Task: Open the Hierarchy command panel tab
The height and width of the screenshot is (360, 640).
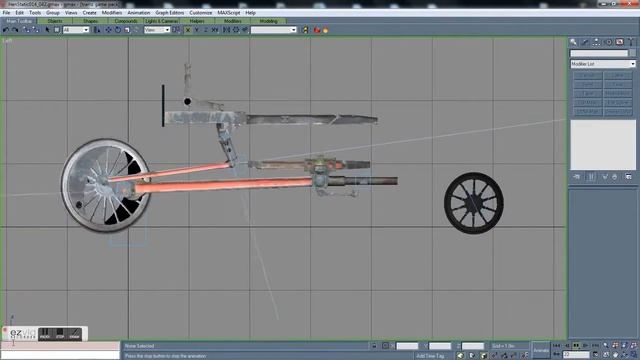Action: tap(596, 42)
